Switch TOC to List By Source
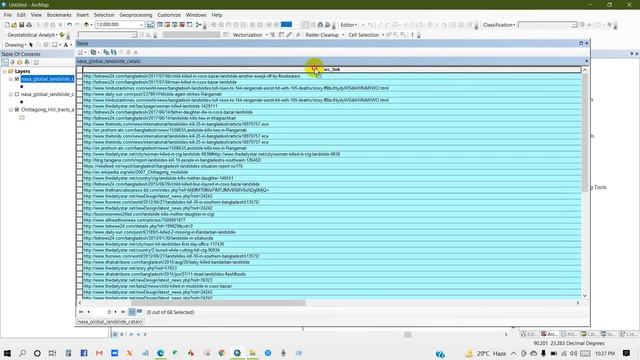The image size is (640, 360). [12, 62]
